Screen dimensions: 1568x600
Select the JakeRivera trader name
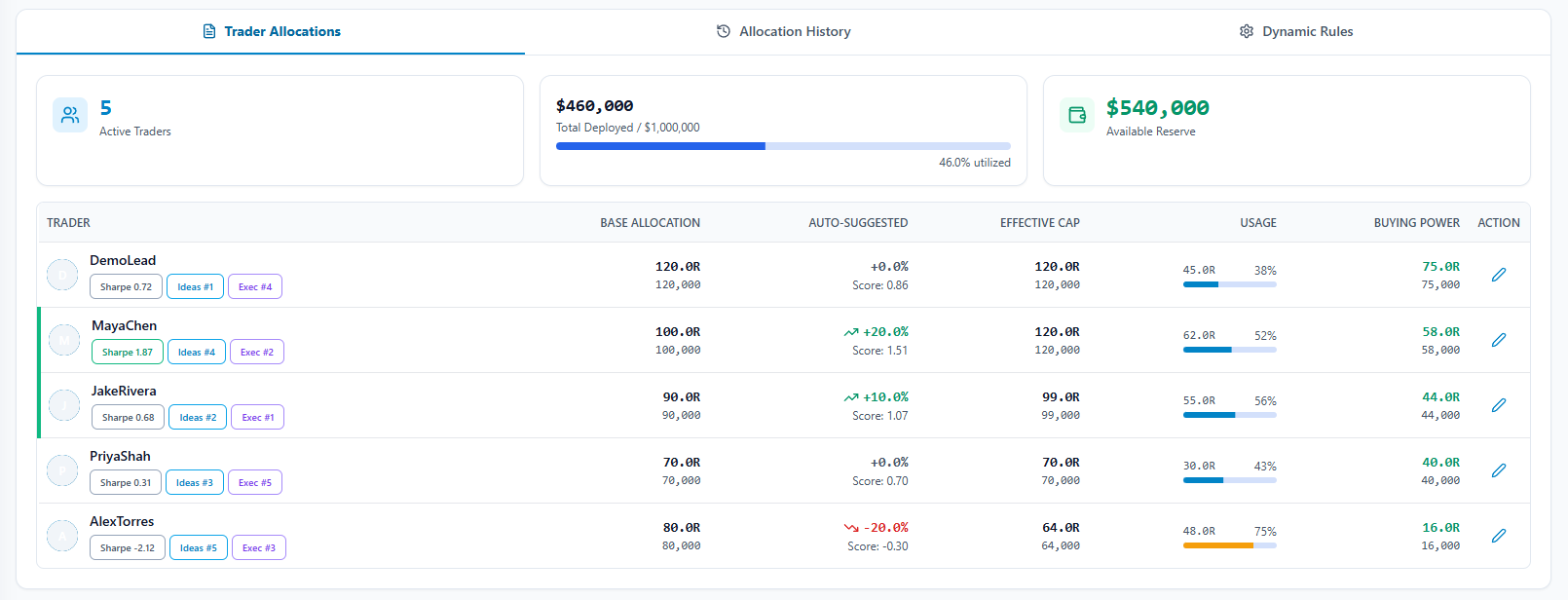click(x=124, y=391)
